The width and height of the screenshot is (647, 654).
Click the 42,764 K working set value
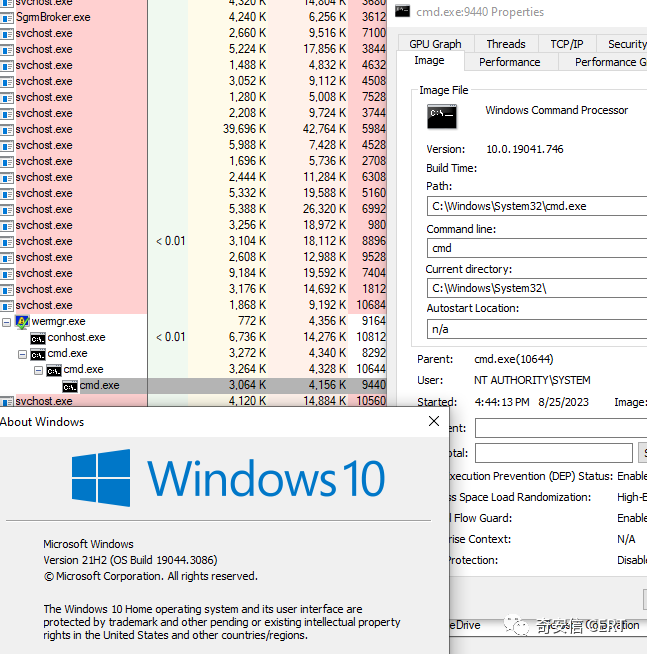pyautogui.click(x=325, y=129)
